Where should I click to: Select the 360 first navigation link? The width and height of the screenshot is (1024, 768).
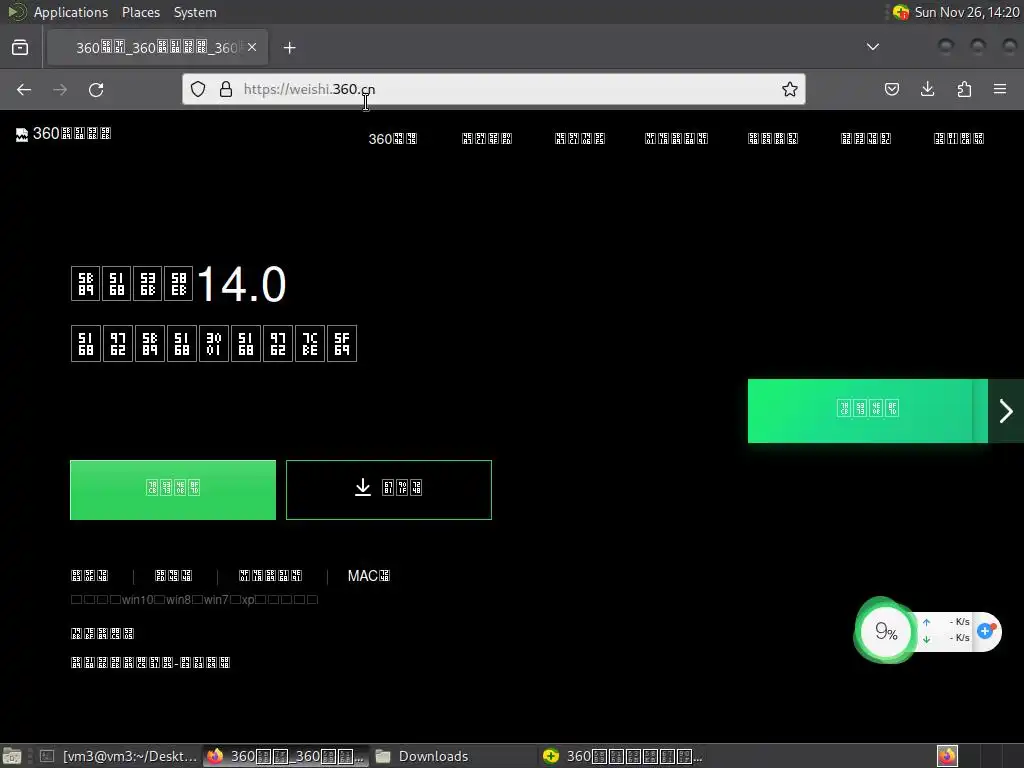(x=392, y=138)
